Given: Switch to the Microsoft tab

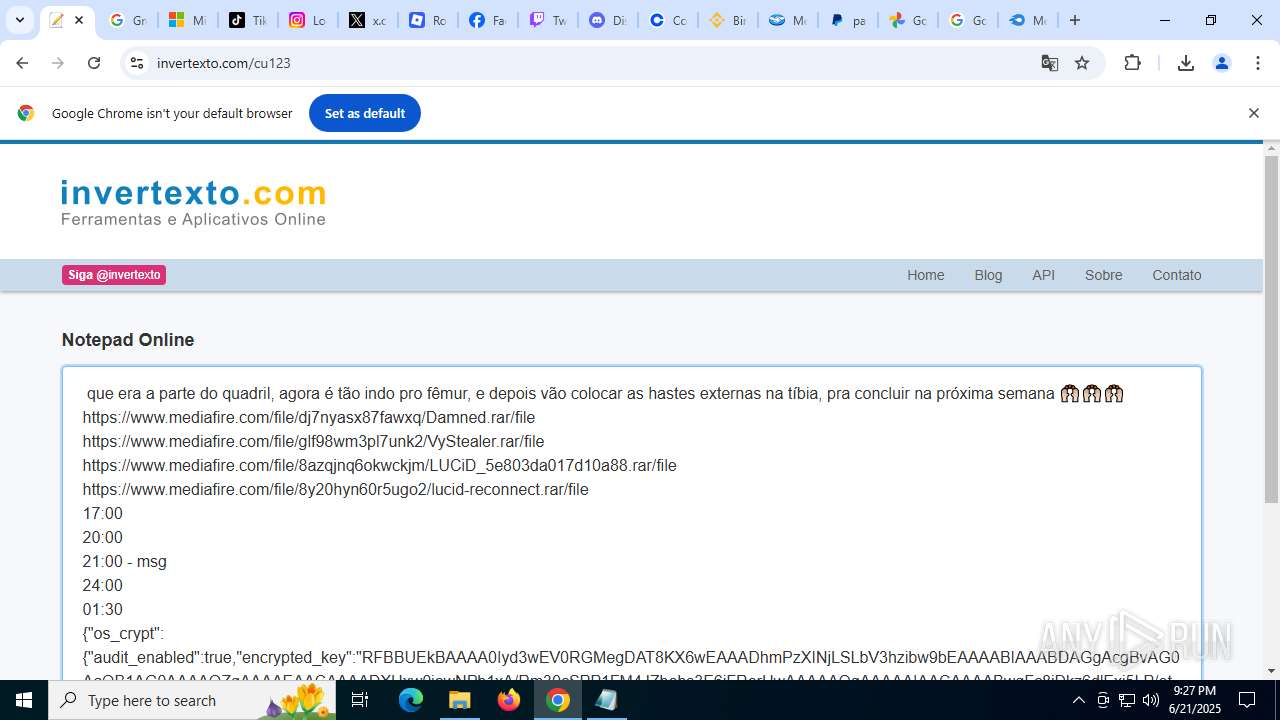Looking at the screenshot, I should pos(187,20).
